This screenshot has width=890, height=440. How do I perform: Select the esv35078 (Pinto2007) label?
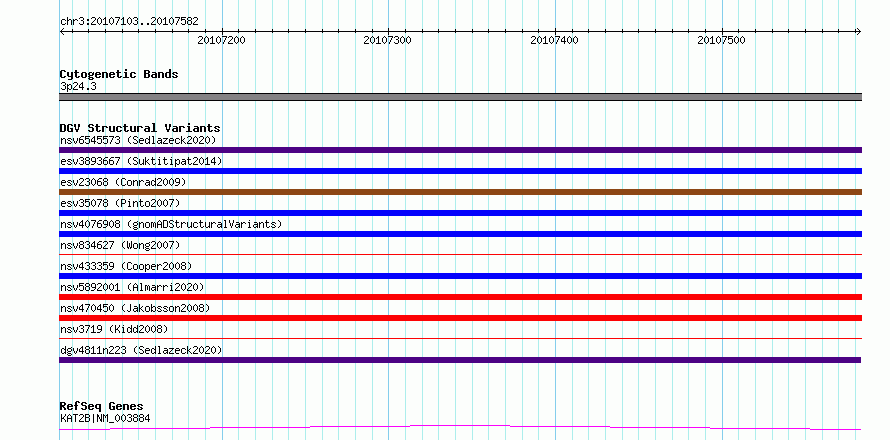(120, 203)
